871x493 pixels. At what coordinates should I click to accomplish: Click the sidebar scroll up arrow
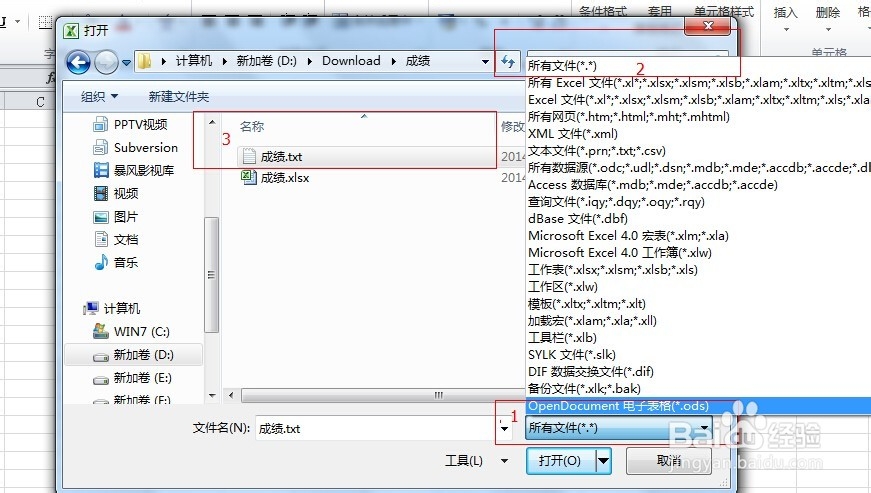click(x=212, y=122)
